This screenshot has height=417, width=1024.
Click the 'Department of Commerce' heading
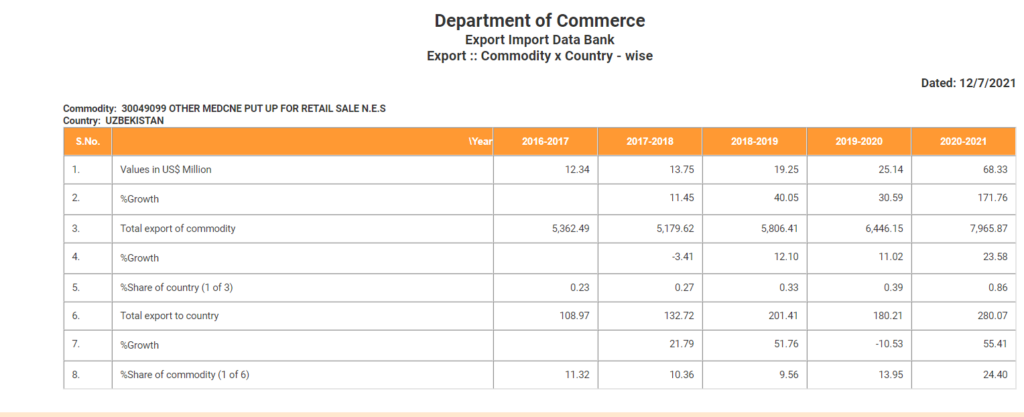coord(540,21)
